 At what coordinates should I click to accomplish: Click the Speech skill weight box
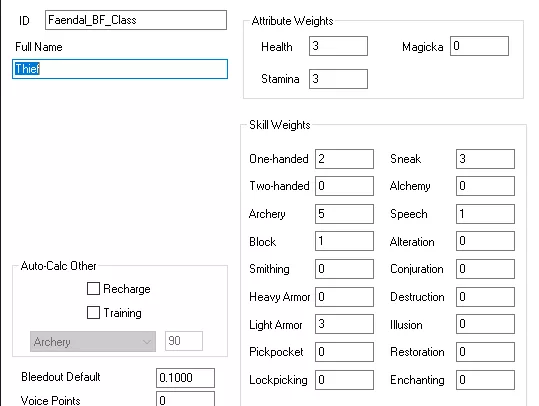coord(485,214)
